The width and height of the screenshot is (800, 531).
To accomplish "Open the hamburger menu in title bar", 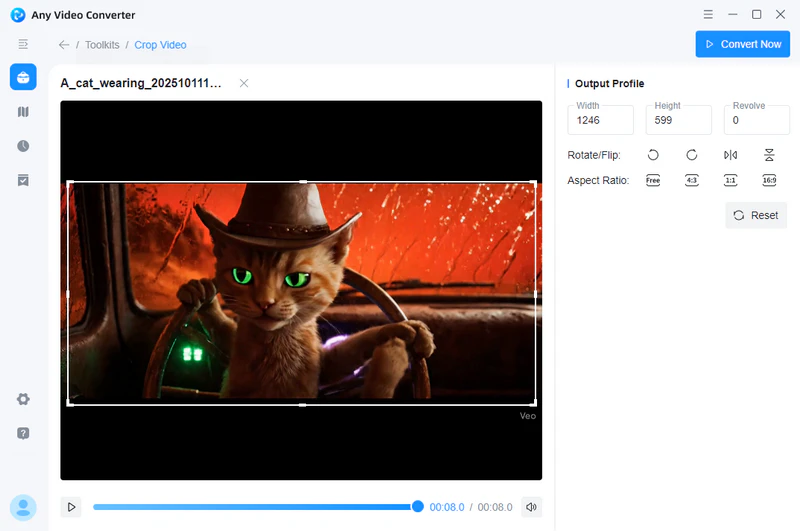I will pyautogui.click(x=708, y=15).
